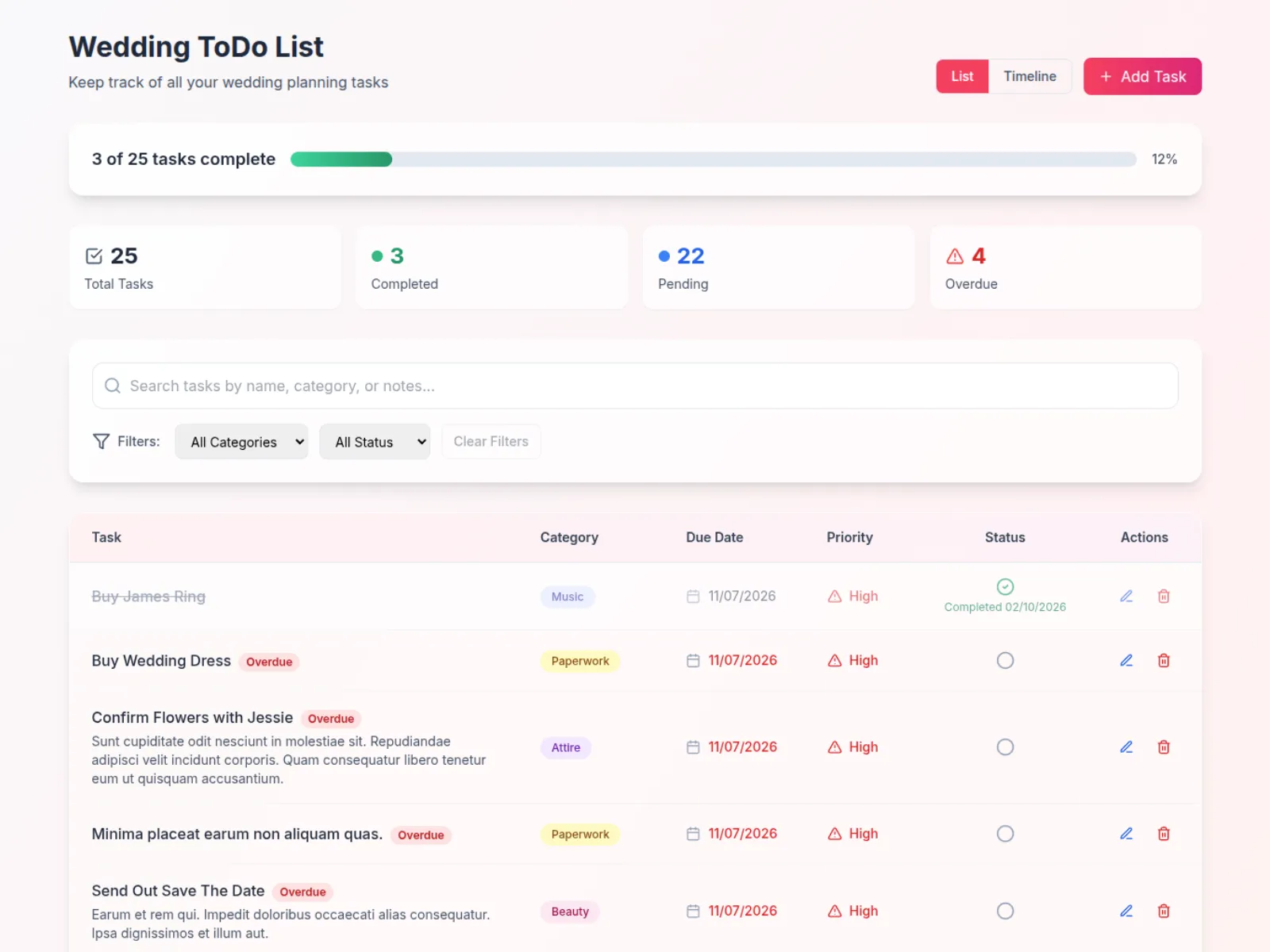
Task: Open the All Status dropdown
Action: pos(375,441)
